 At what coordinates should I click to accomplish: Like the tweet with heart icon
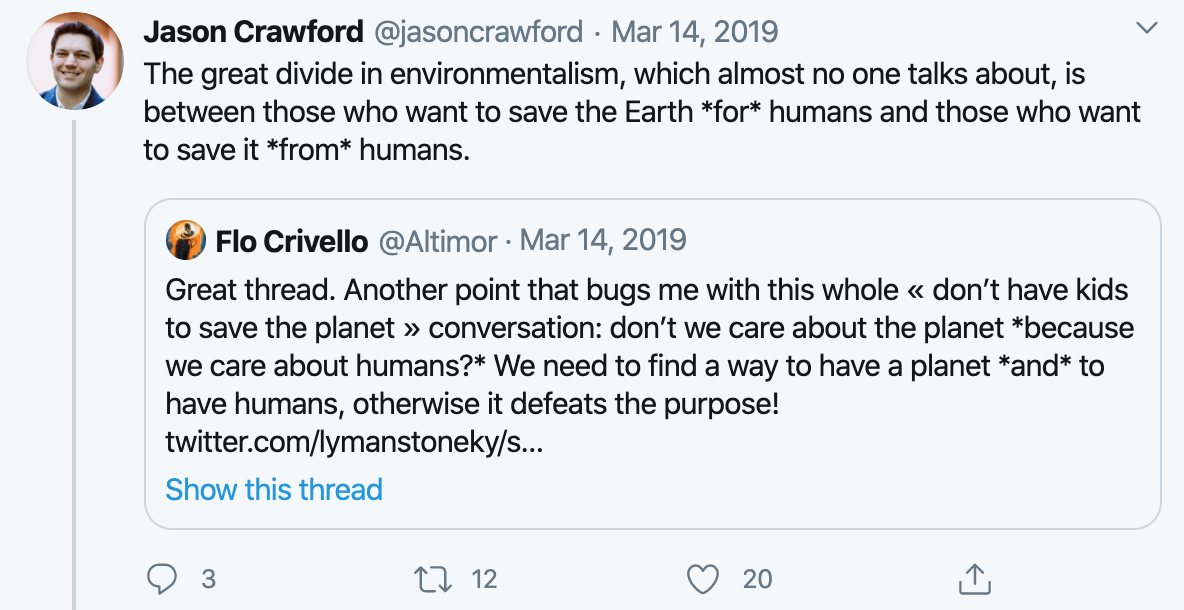coord(704,578)
